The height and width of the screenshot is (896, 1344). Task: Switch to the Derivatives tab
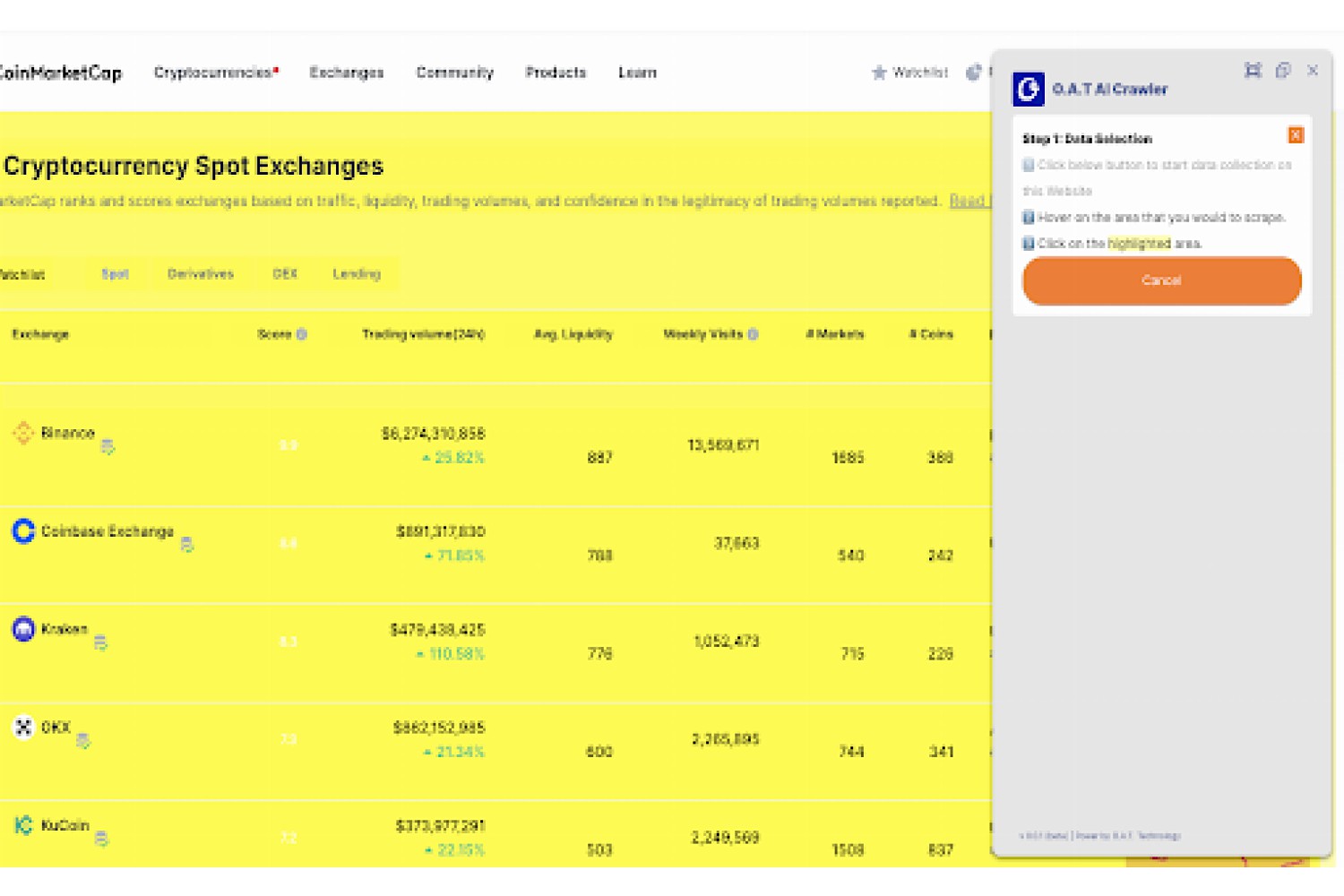(x=201, y=274)
